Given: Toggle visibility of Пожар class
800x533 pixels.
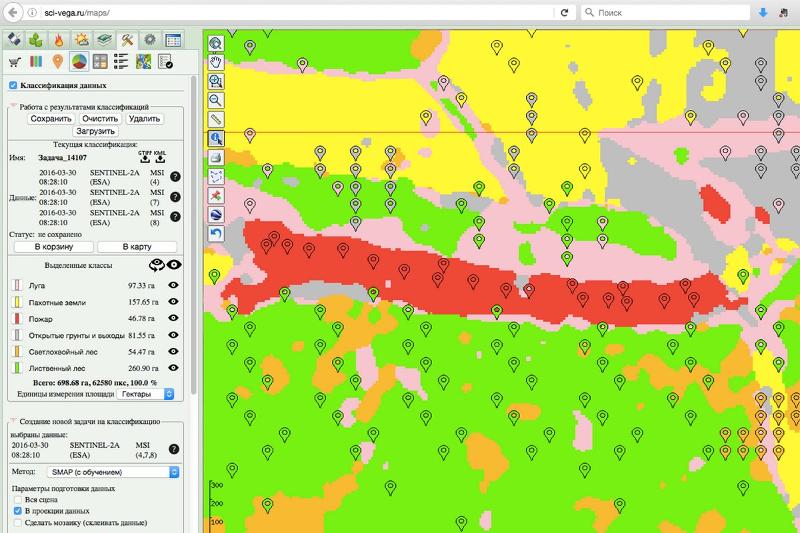Looking at the screenshot, I should click(174, 318).
